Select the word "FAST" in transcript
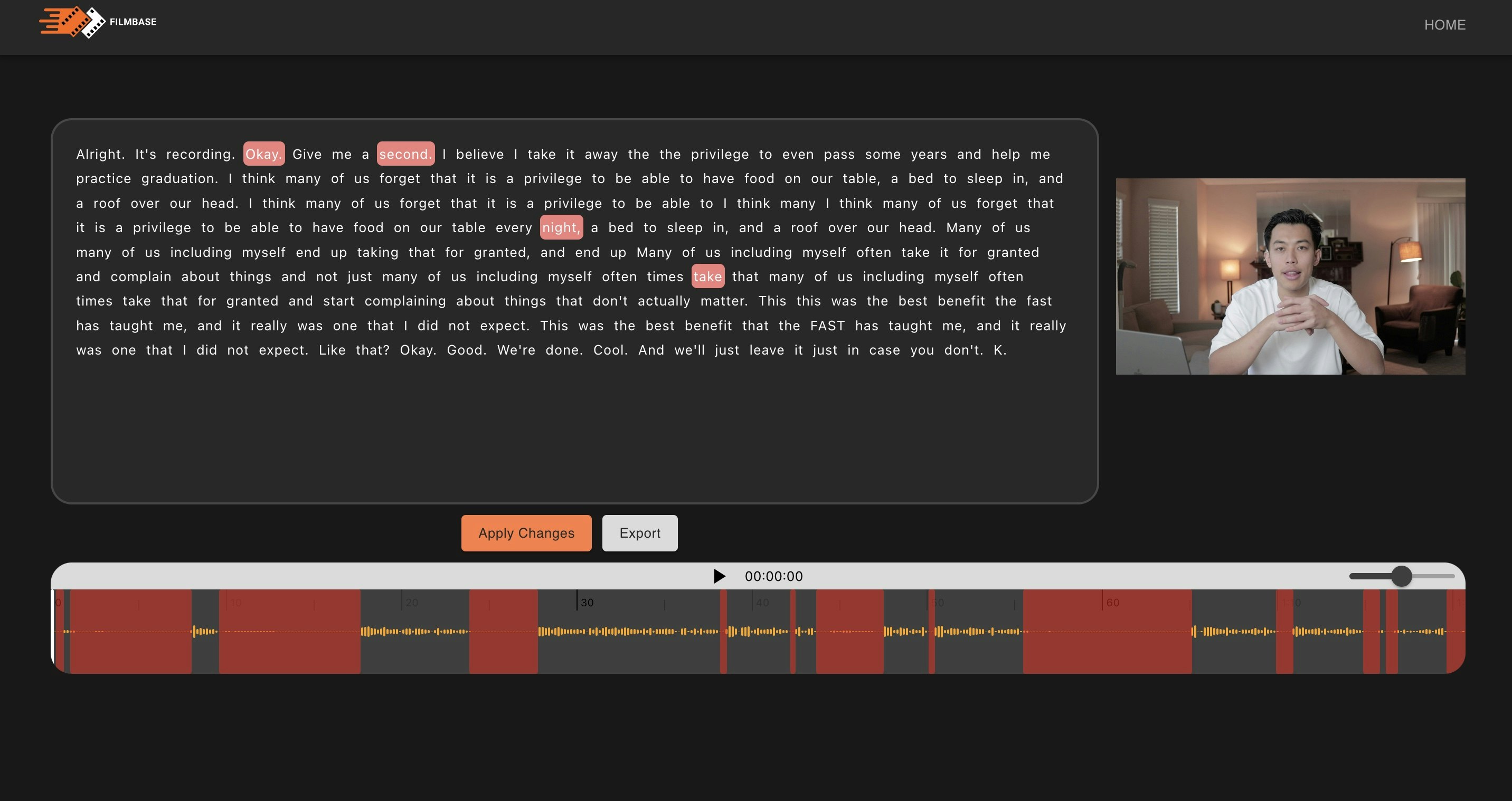1512x801 pixels. pyautogui.click(x=827, y=326)
